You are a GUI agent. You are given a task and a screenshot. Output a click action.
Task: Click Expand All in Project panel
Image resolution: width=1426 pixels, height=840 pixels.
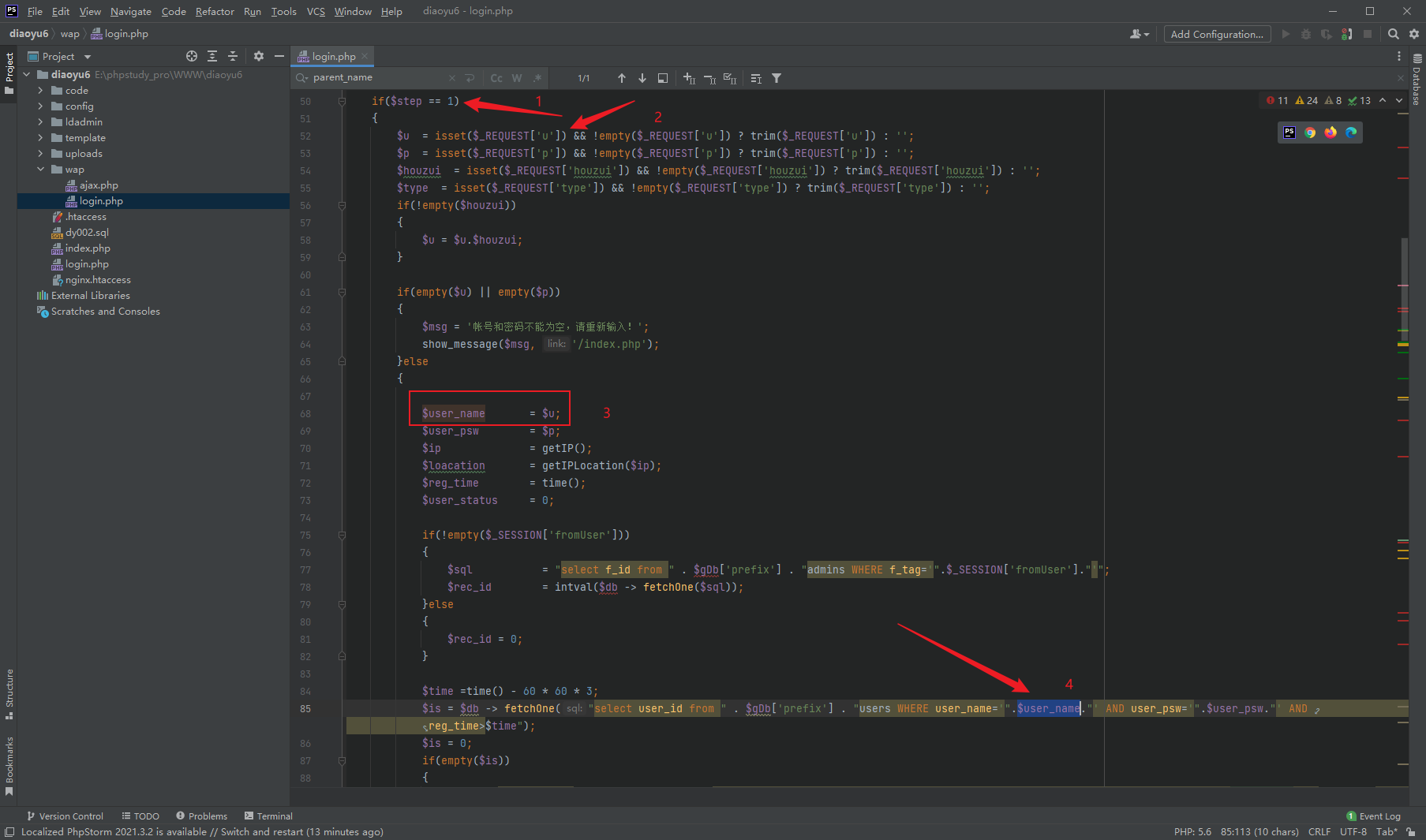(x=212, y=56)
